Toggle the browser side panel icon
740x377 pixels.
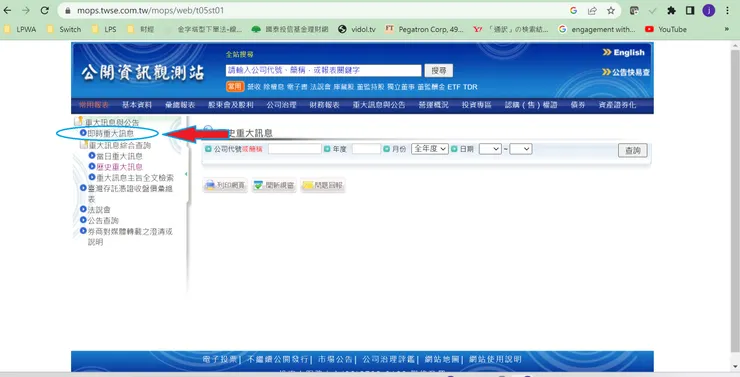pos(690,10)
